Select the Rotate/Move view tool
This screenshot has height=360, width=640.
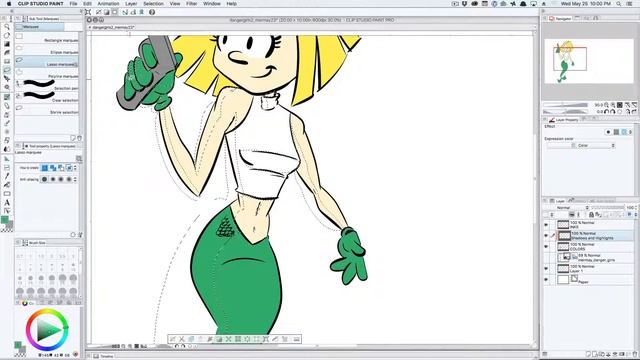(7, 35)
